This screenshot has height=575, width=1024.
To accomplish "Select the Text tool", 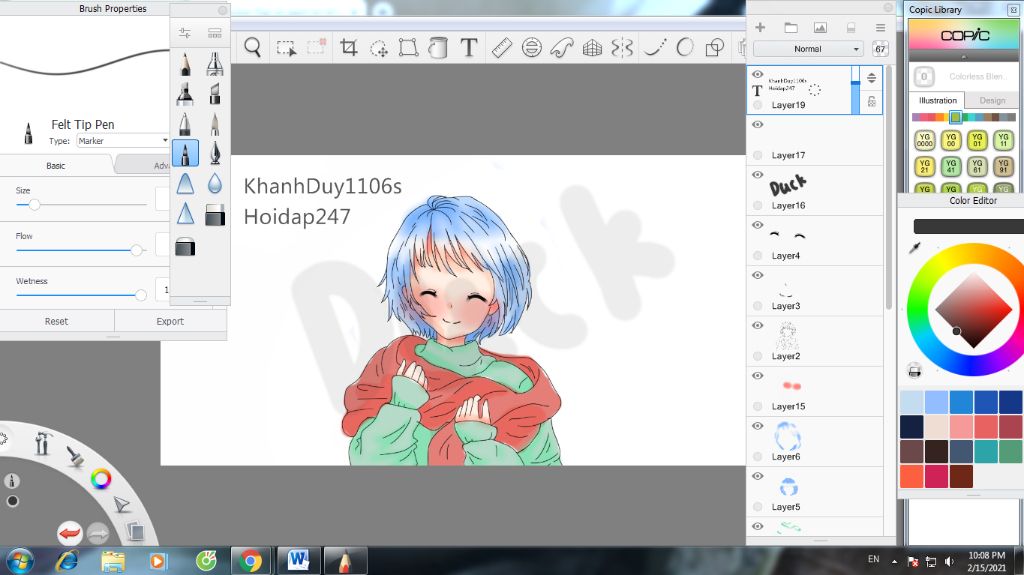I will tap(468, 47).
